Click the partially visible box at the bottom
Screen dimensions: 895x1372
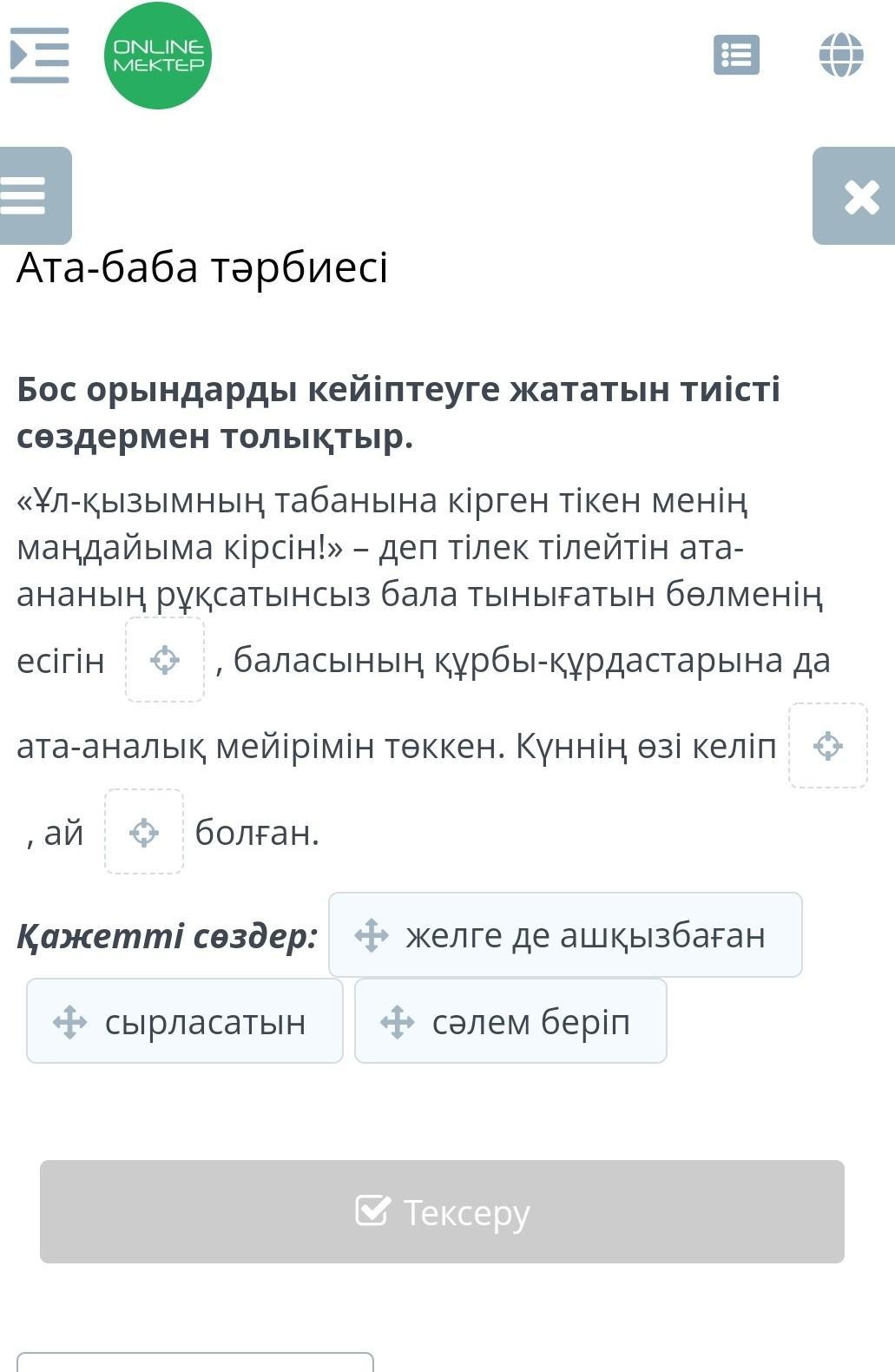pos(195,1362)
